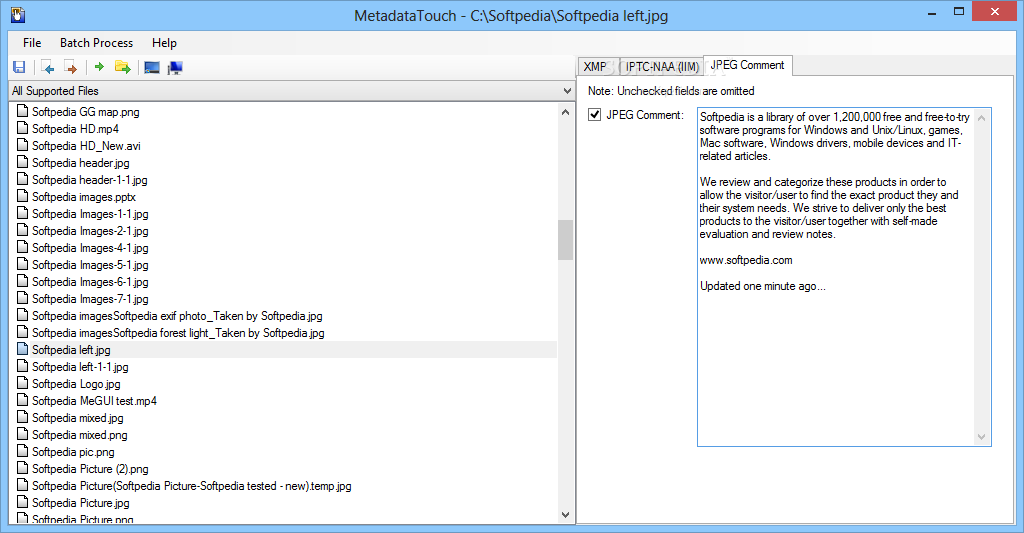This screenshot has height=533, width=1024.
Task: Click the MetadataTouch app icon in title bar
Action: click(18, 14)
